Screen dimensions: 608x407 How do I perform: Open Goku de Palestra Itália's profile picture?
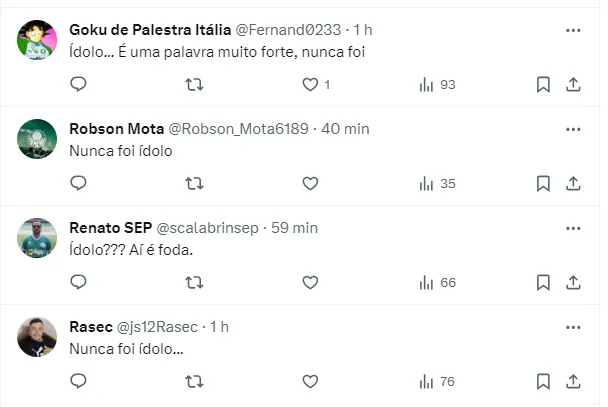click(37, 40)
